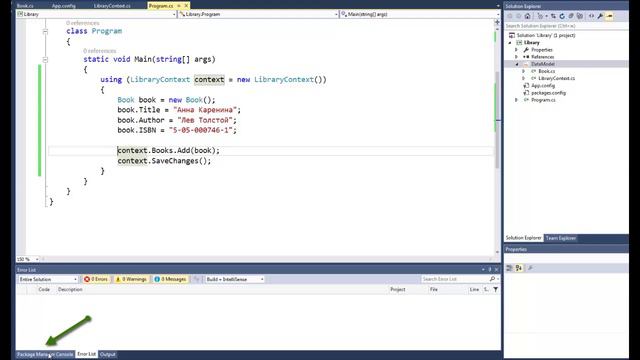Switch to the Solution Explorer bottom tab
The height and width of the screenshot is (360, 640).
(523, 238)
